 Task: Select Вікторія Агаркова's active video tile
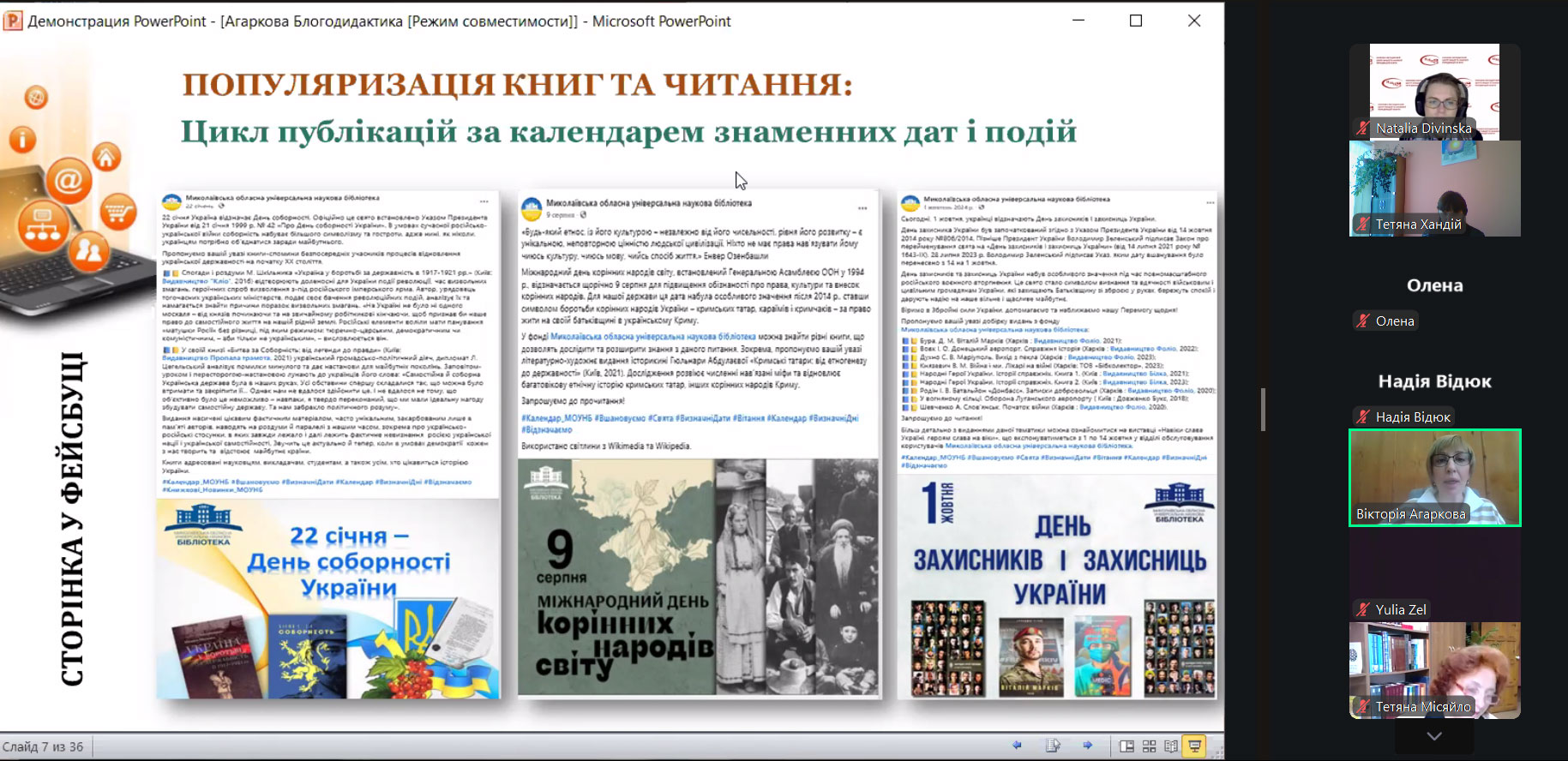tap(1434, 477)
